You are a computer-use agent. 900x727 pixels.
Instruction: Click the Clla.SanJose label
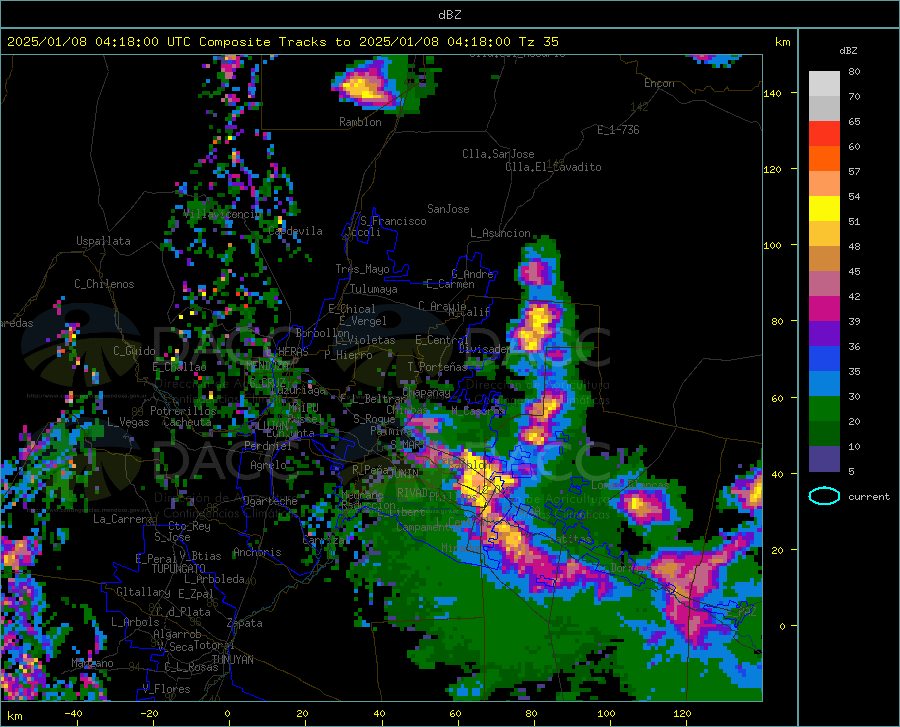tap(498, 154)
